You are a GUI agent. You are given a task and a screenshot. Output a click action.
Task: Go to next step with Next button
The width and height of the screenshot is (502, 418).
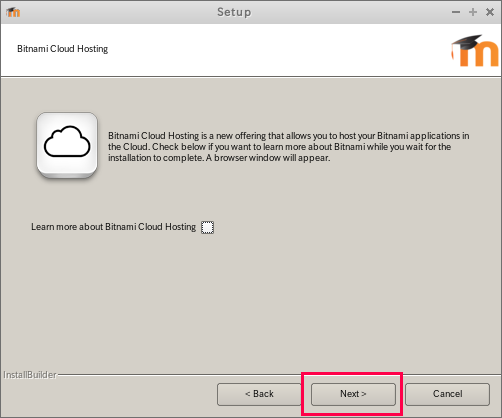point(353,394)
